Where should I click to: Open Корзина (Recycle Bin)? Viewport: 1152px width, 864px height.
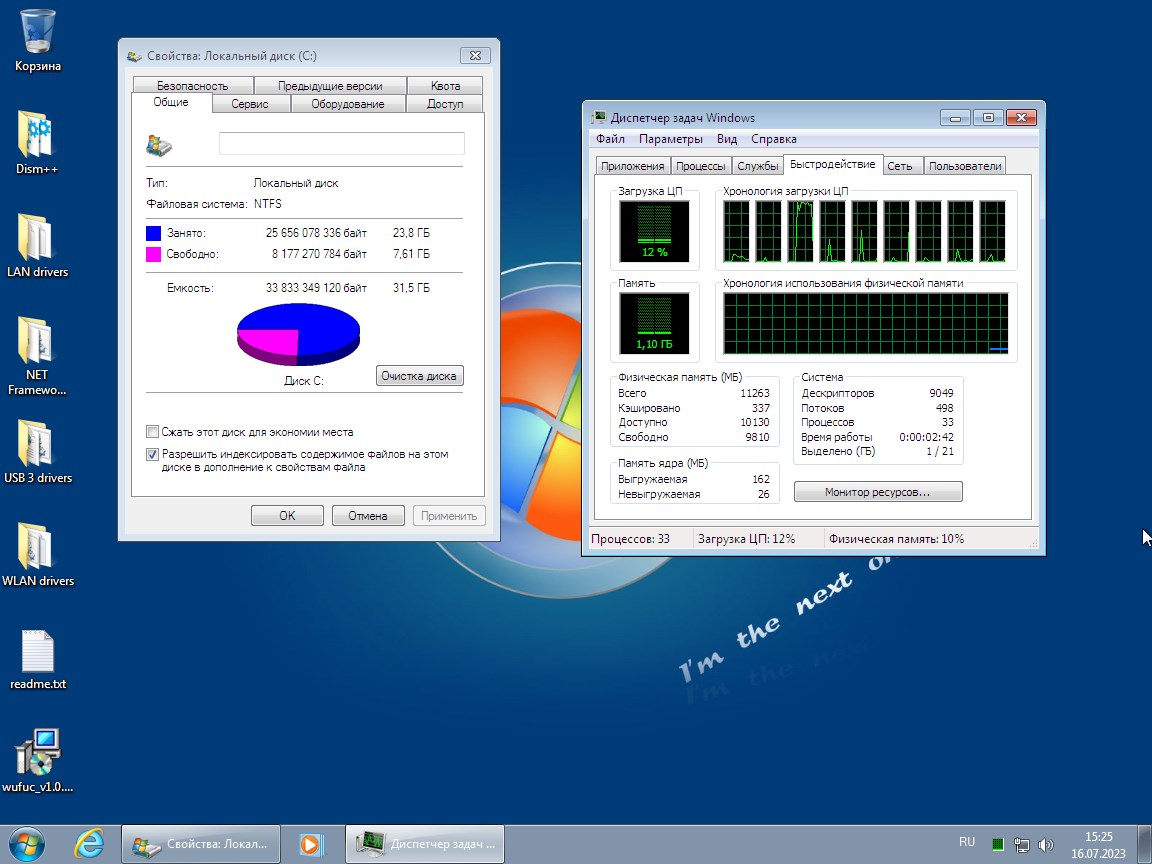38,32
